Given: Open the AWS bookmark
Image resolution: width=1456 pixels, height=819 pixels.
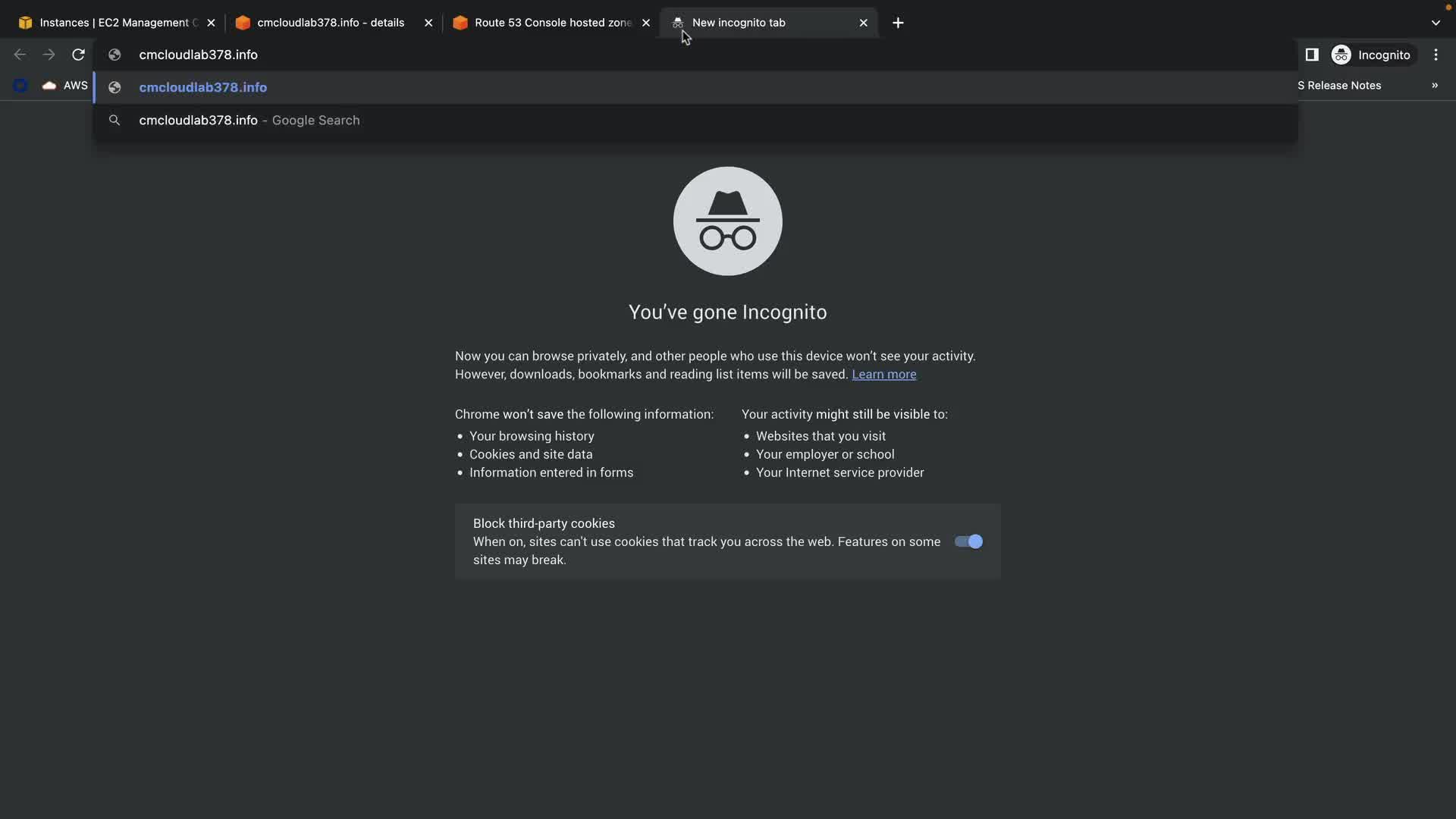Looking at the screenshot, I should [66, 86].
